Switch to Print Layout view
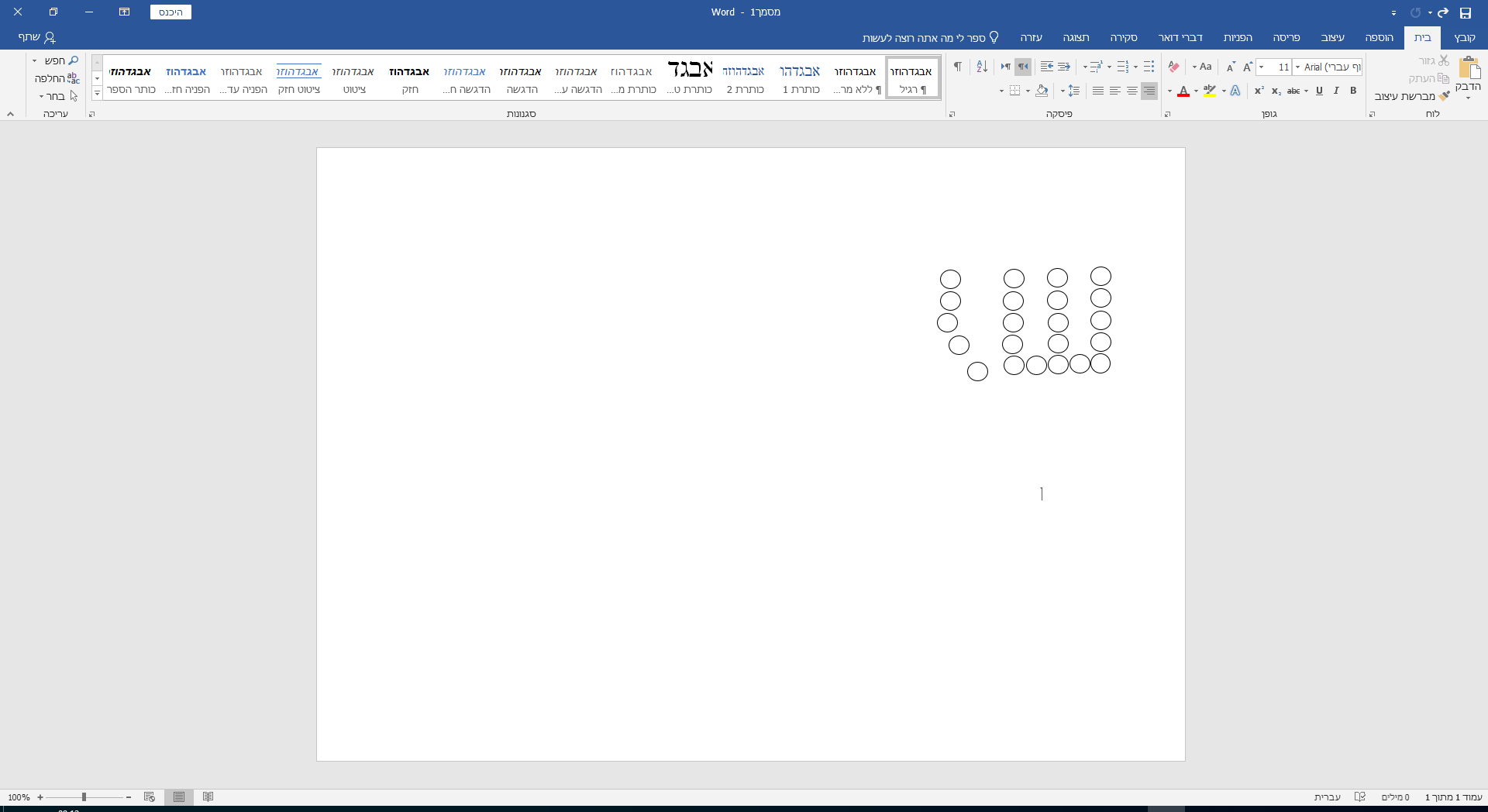 coord(179,797)
